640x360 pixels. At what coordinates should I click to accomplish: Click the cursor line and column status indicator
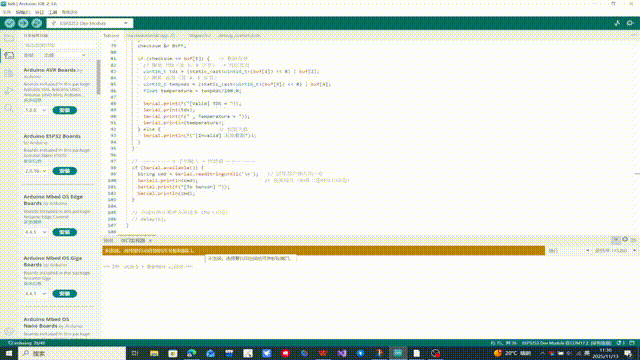(503, 343)
